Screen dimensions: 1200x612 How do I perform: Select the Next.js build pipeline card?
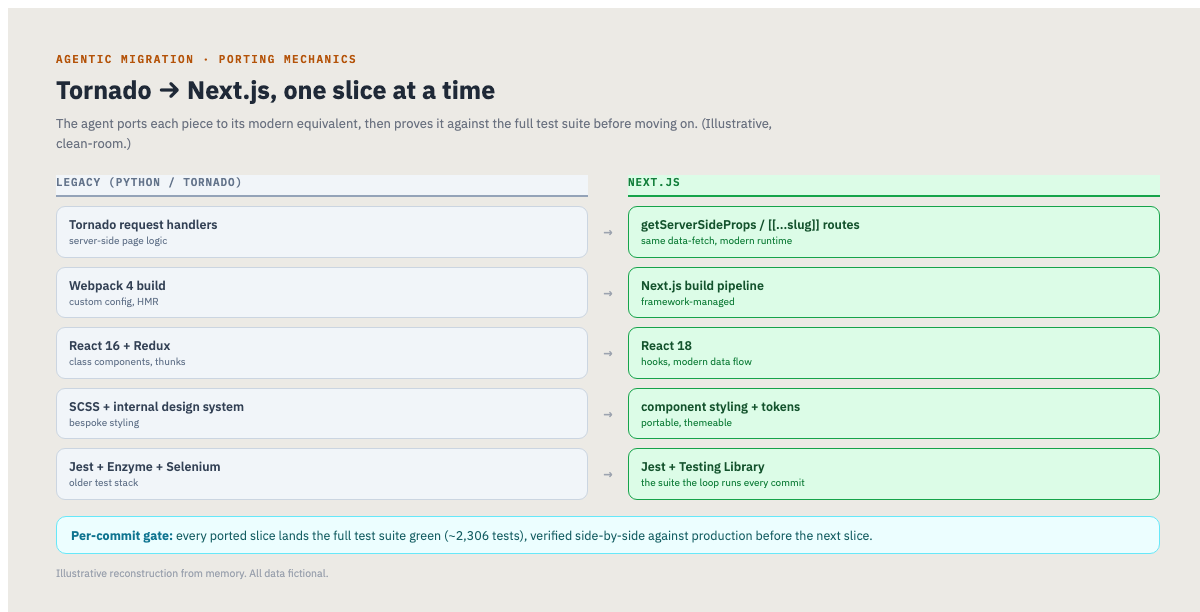pyautogui.click(x=894, y=292)
